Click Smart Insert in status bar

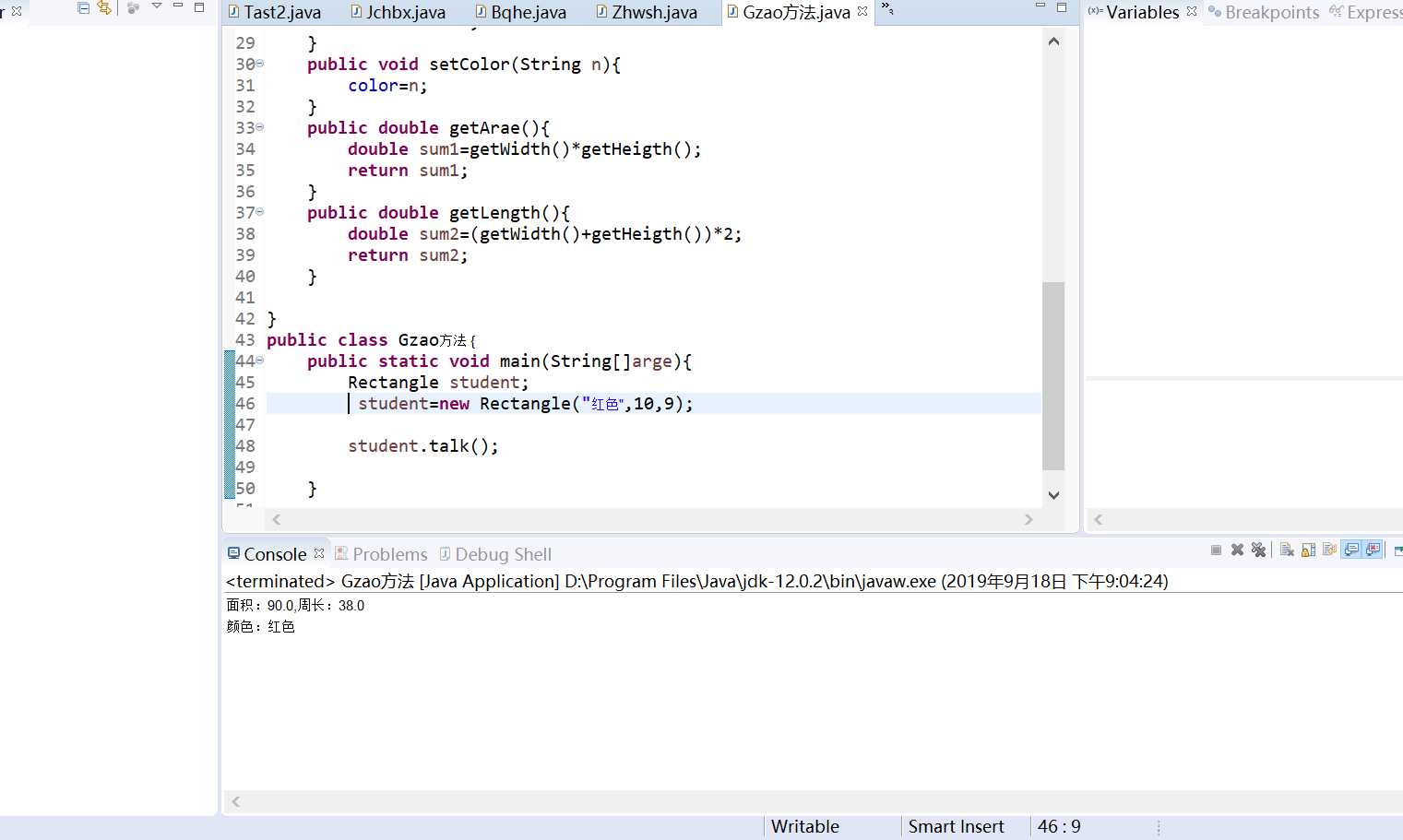[957, 827]
